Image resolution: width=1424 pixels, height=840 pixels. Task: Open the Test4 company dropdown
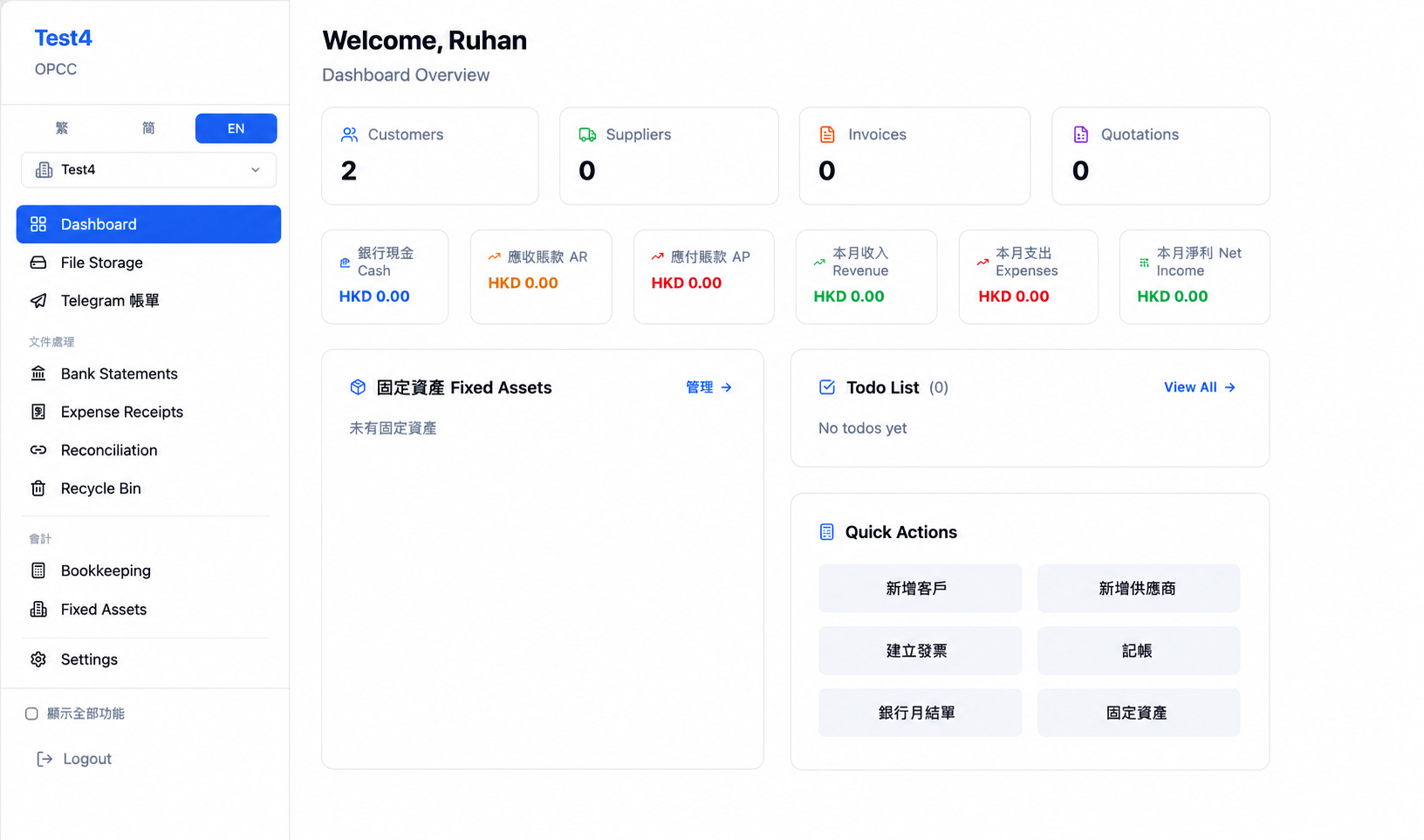pos(148,170)
